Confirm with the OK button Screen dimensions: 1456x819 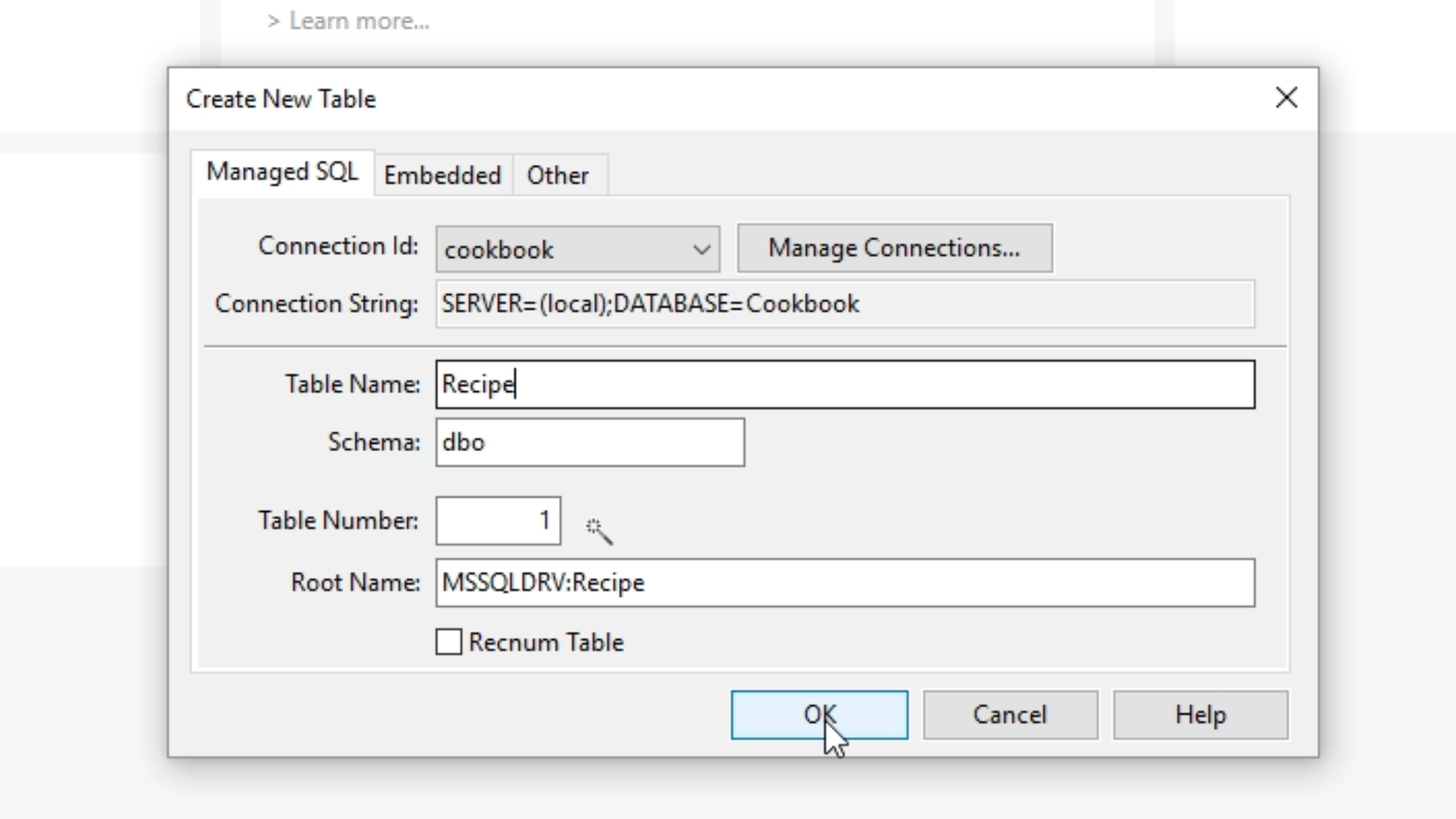[x=819, y=714]
